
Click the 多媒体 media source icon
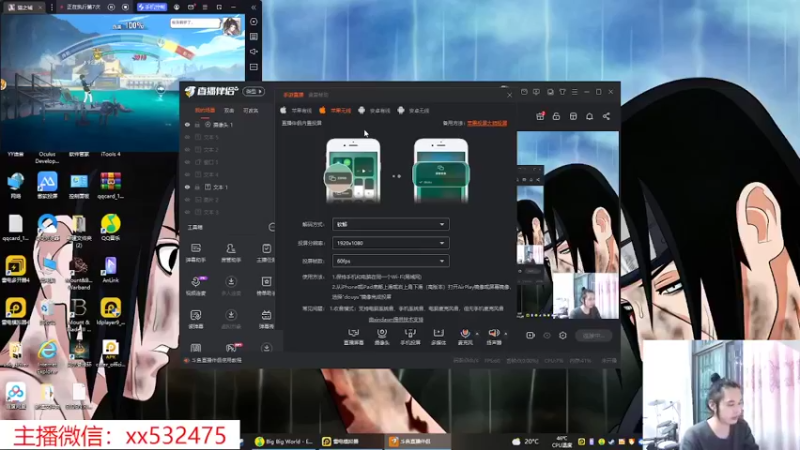click(x=438, y=337)
